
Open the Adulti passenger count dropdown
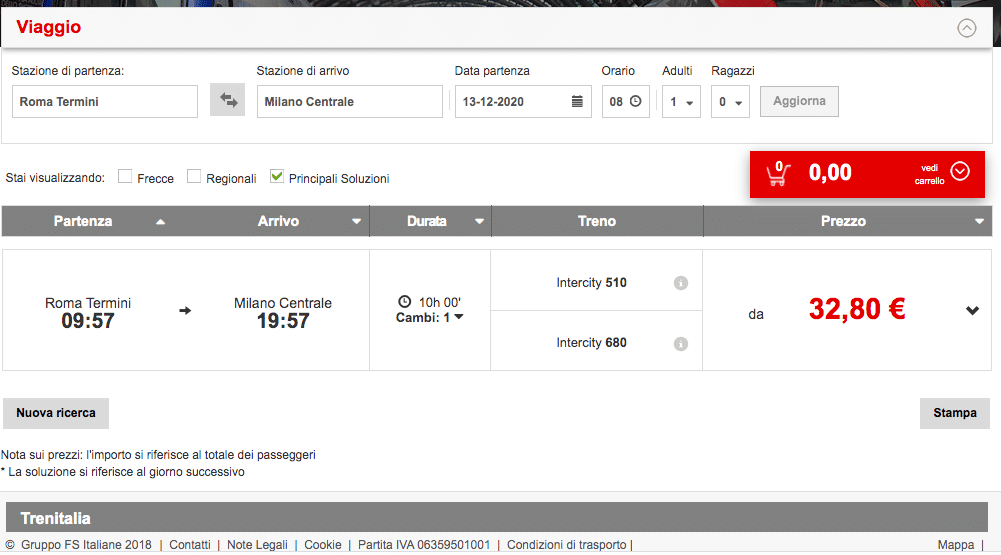pyautogui.click(x=681, y=102)
